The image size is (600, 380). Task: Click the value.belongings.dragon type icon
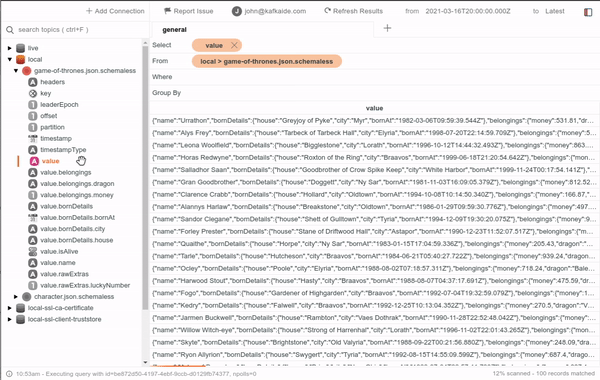pyautogui.click(x=33, y=184)
